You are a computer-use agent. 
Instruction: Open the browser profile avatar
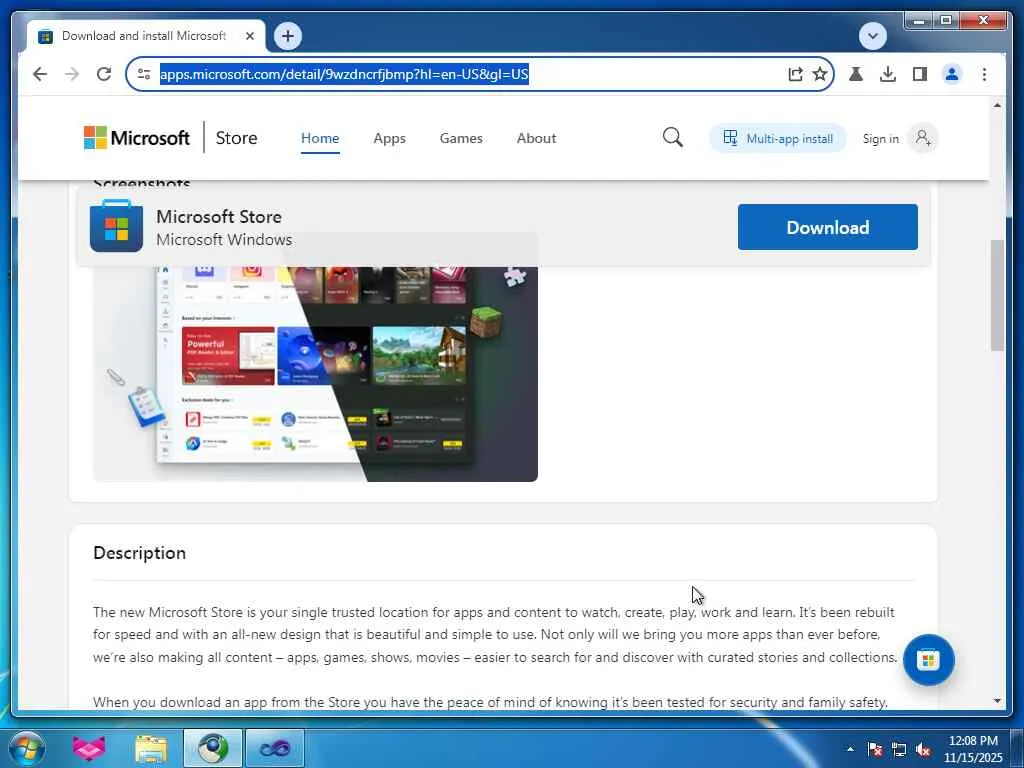[952, 74]
